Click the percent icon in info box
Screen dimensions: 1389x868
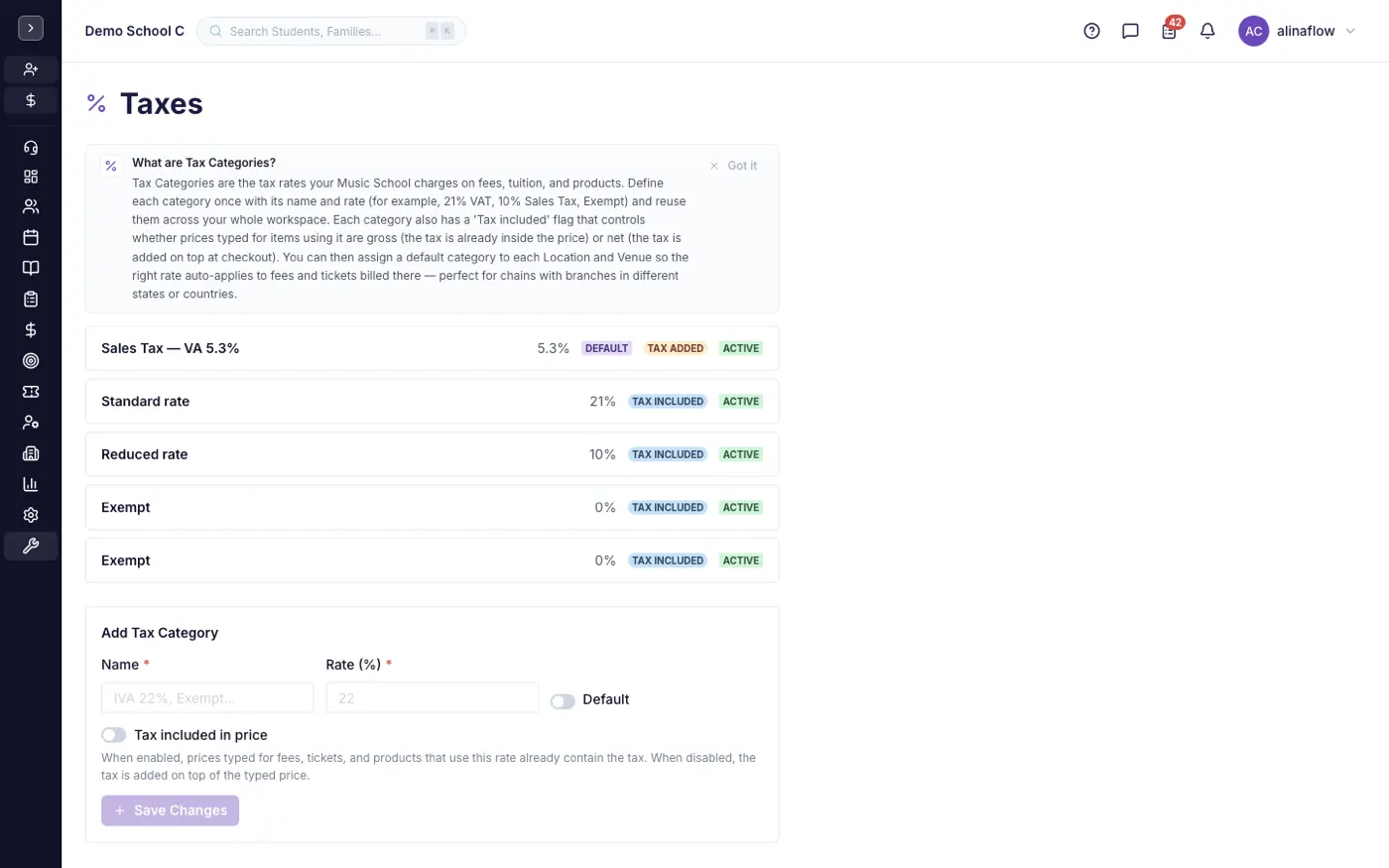(111, 167)
